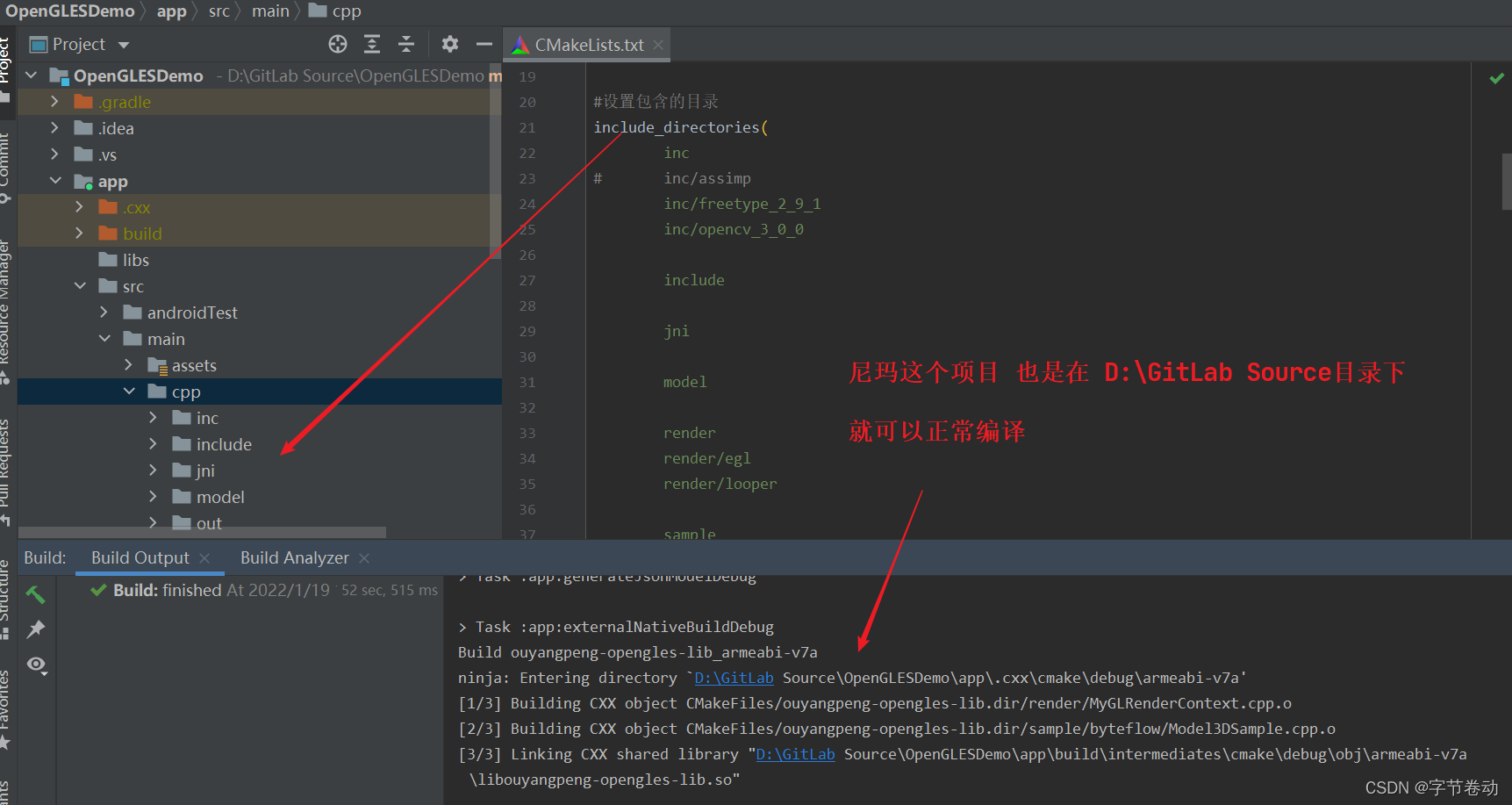Click the pin tab icon in Build panel
1512x805 pixels.
point(36,629)
